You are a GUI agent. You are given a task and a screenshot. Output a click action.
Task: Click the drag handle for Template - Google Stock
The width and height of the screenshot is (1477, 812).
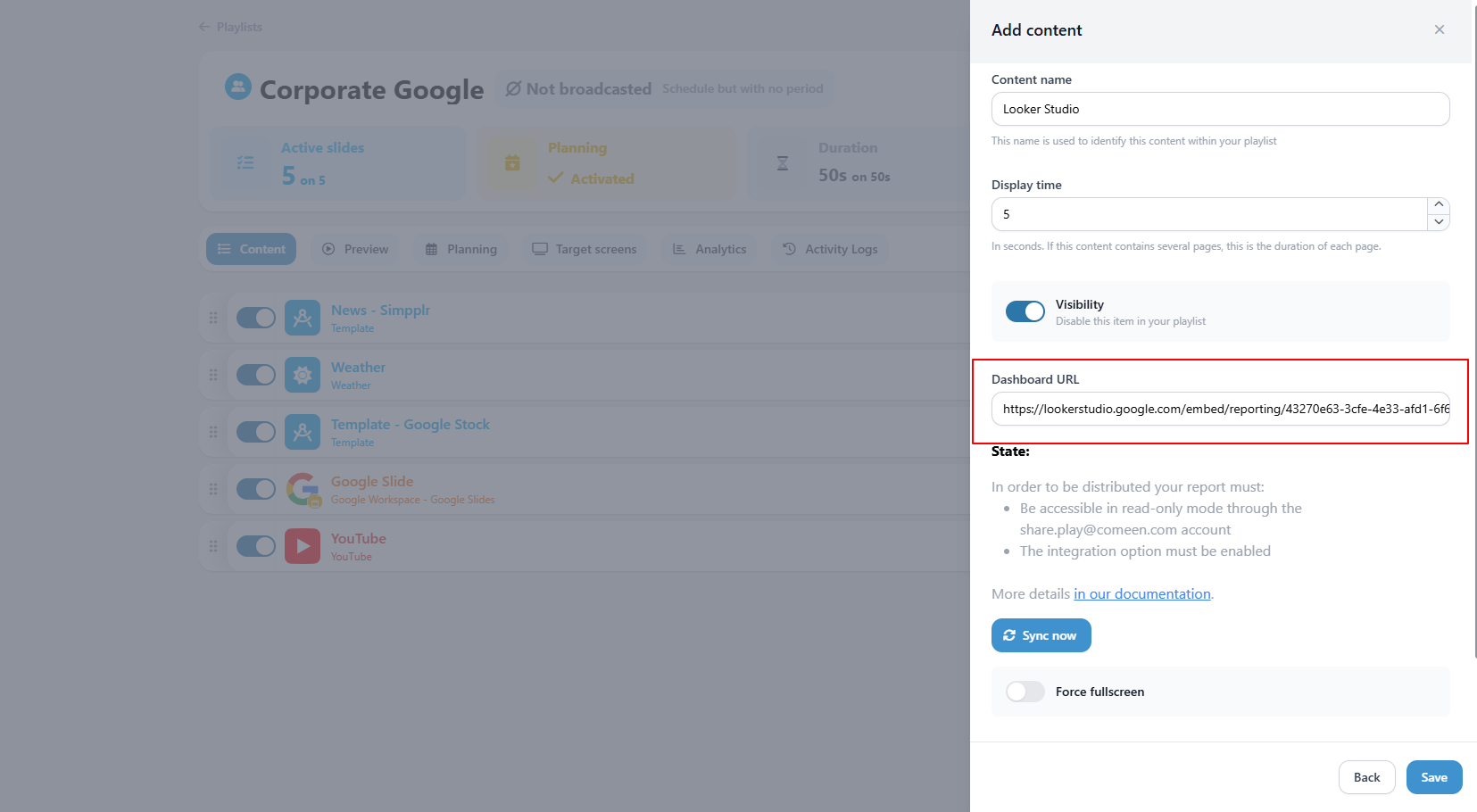click(213, 432)
